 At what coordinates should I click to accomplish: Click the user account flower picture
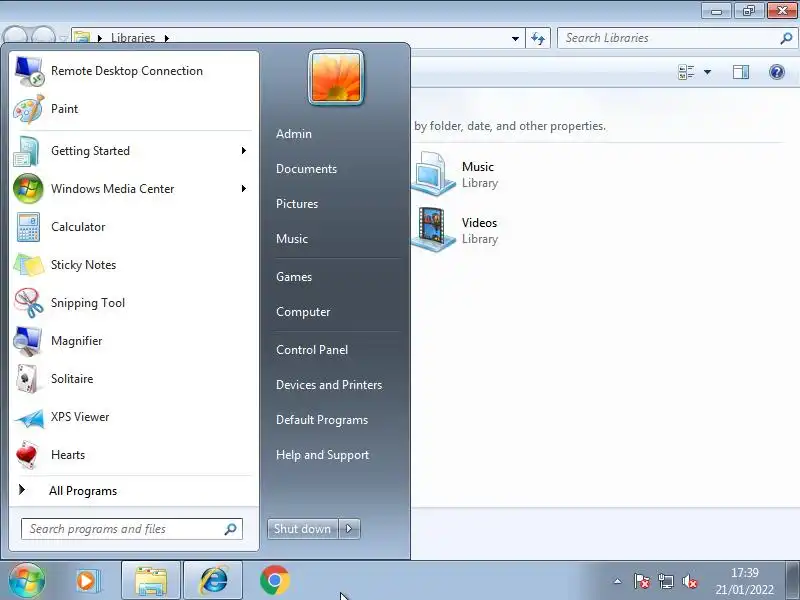pos(336,78)
